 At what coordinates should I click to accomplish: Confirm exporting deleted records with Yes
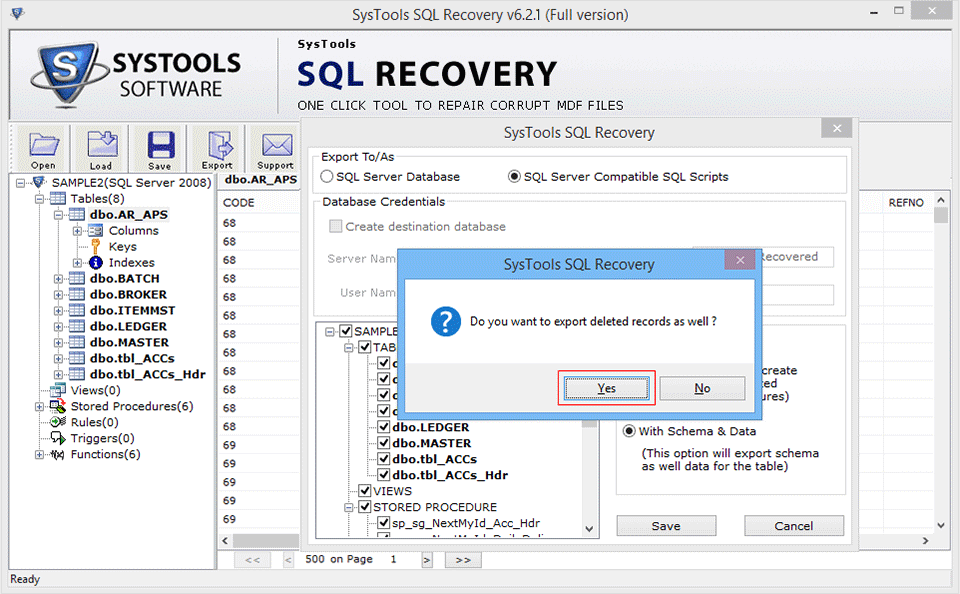coord(606,388)
